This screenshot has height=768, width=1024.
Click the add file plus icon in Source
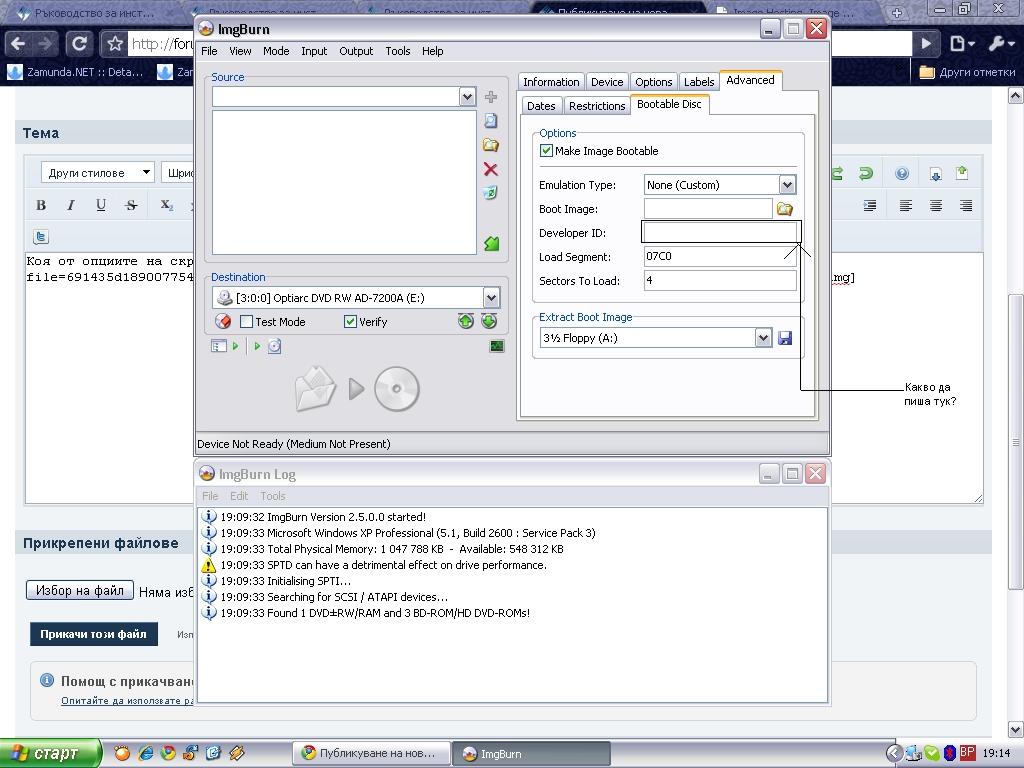tap(490, 97)
